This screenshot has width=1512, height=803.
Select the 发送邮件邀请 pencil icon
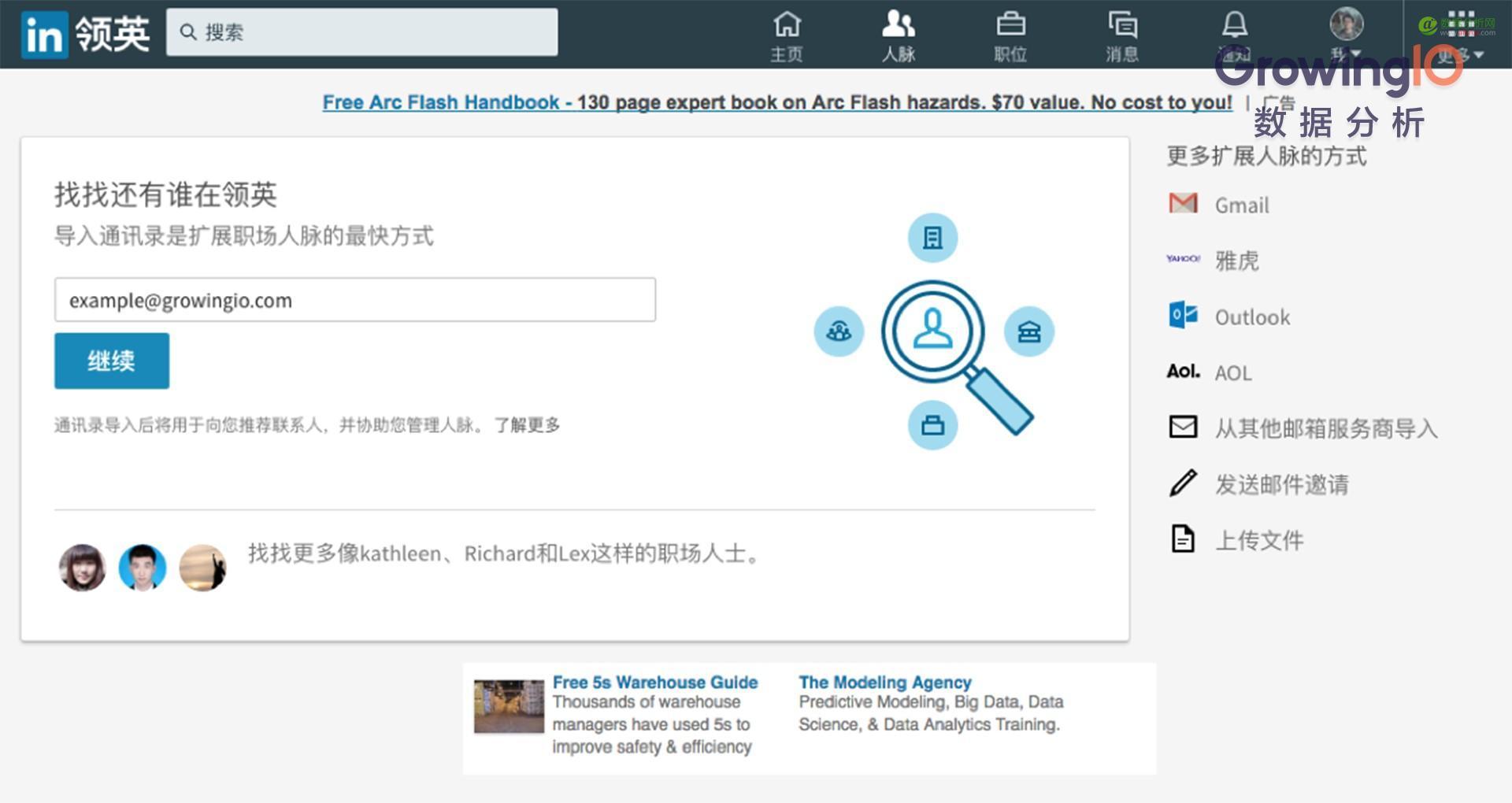(x=1182, y=483)
